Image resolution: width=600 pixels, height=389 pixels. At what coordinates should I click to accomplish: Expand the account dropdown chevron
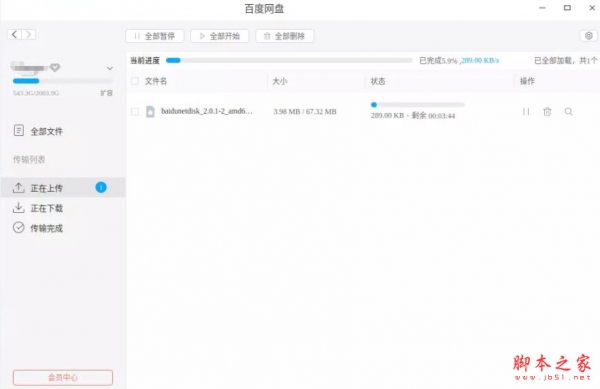tap(110, 68)
